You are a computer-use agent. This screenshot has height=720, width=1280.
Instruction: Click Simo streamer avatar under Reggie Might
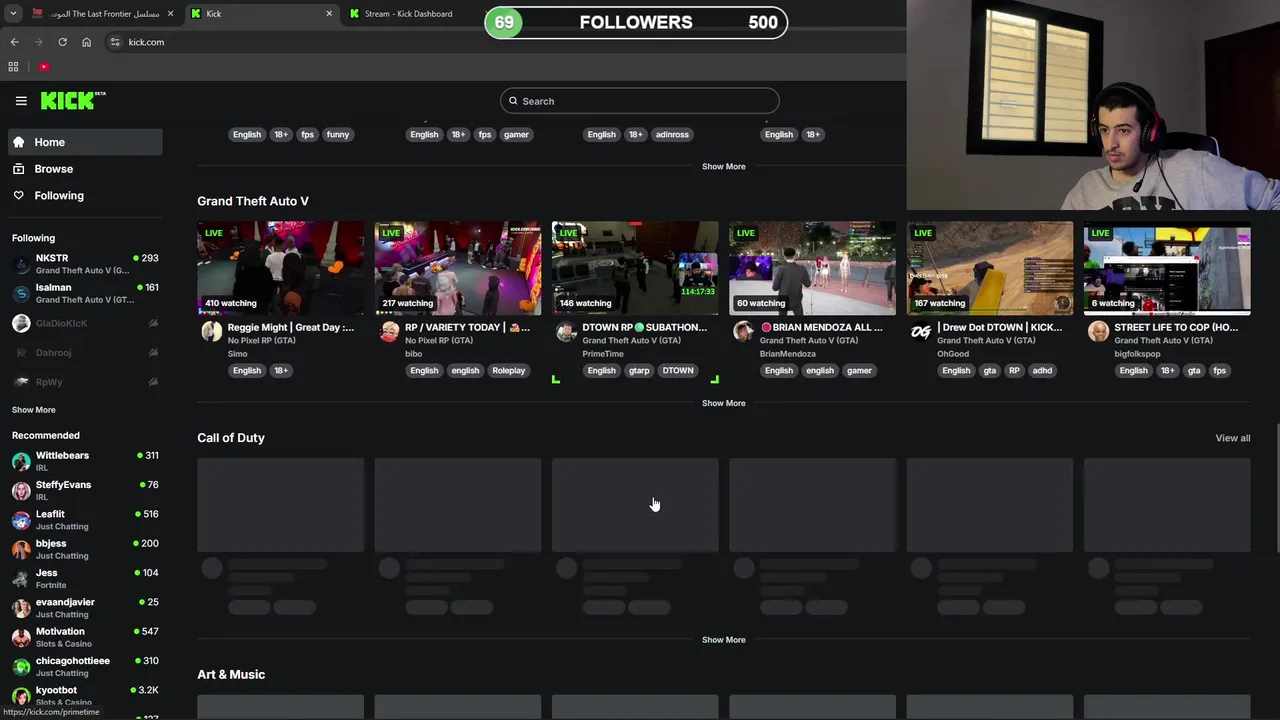coord(212,332)
